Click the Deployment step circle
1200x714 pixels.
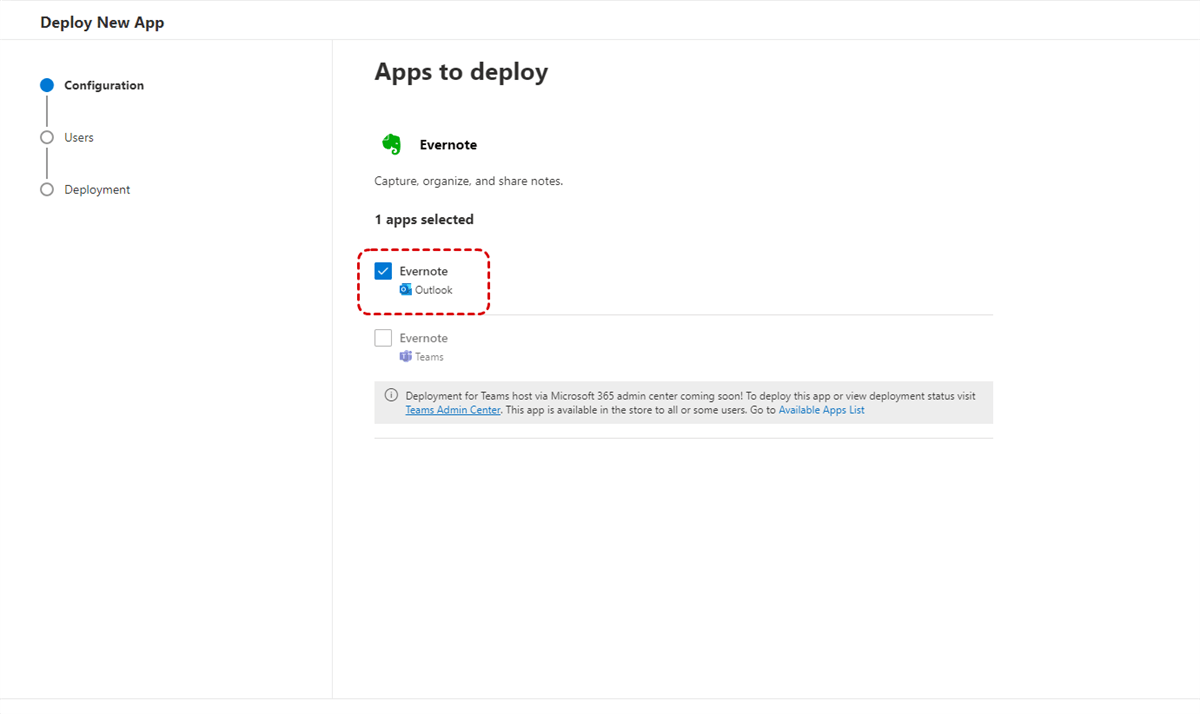pos(47,190)
